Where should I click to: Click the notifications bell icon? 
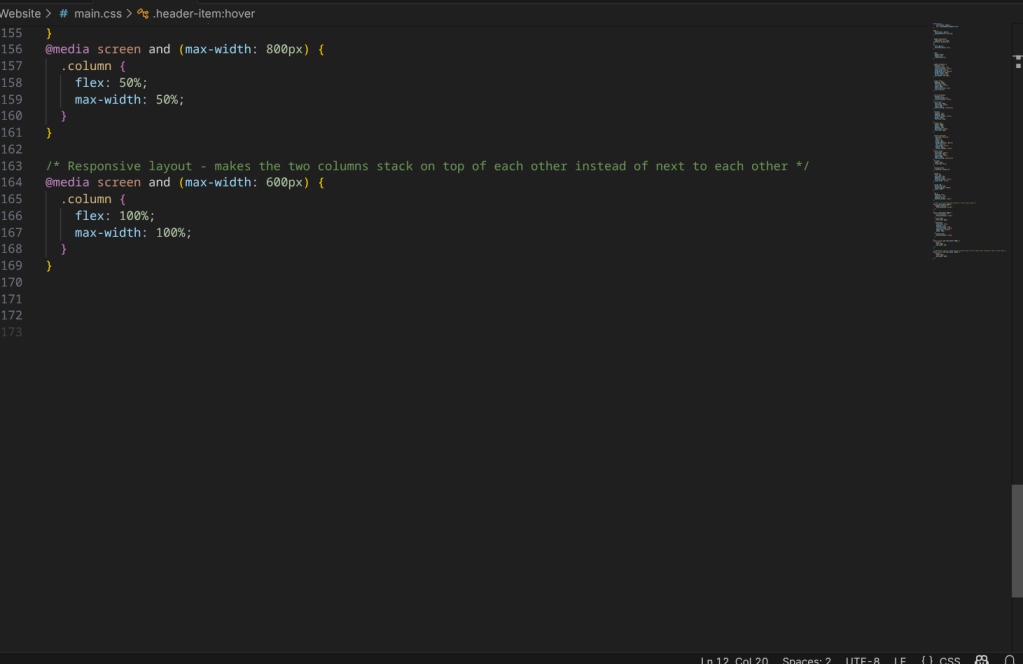pyautogui.click(x=1009, y=660)
